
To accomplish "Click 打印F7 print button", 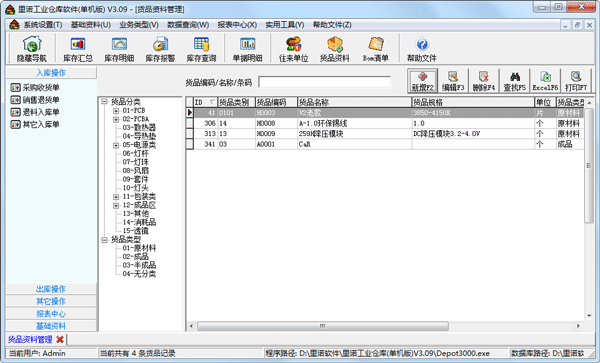I will point(576,81).
